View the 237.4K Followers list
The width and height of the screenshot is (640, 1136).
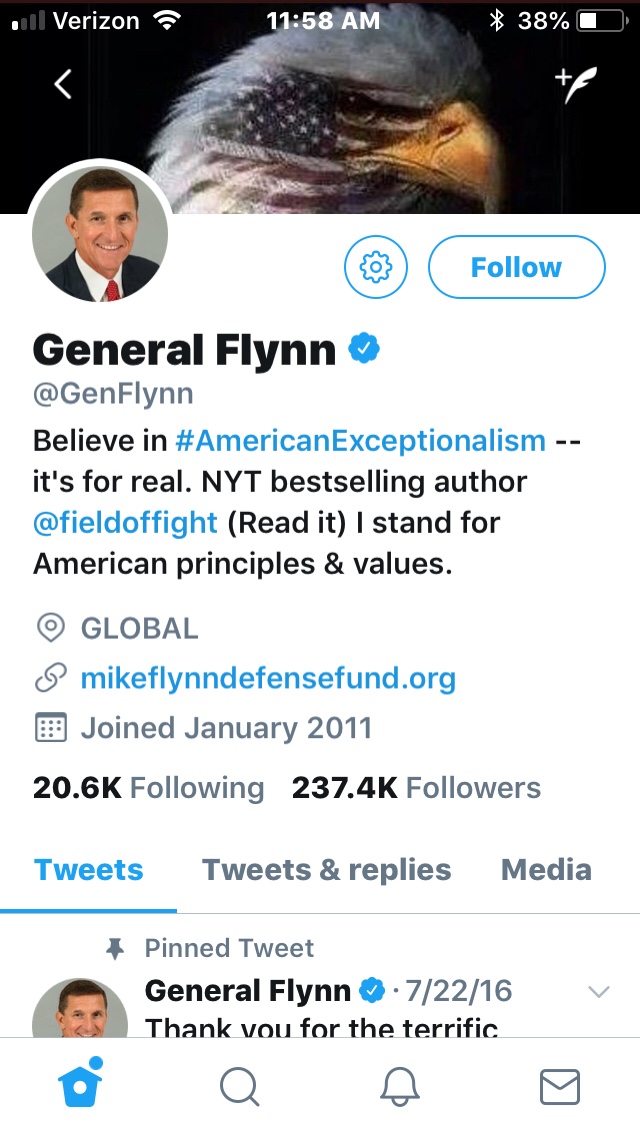coord(416,788)
